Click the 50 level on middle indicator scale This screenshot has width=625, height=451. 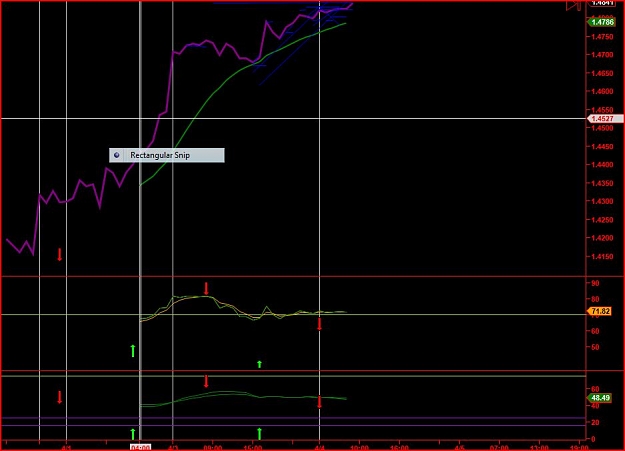tap(595, 347)
